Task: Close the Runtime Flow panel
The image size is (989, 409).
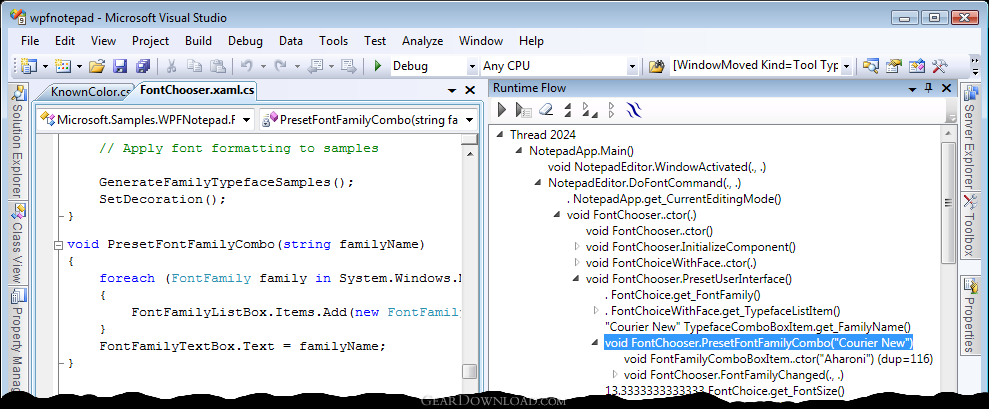Action: [x=946, y=88]
